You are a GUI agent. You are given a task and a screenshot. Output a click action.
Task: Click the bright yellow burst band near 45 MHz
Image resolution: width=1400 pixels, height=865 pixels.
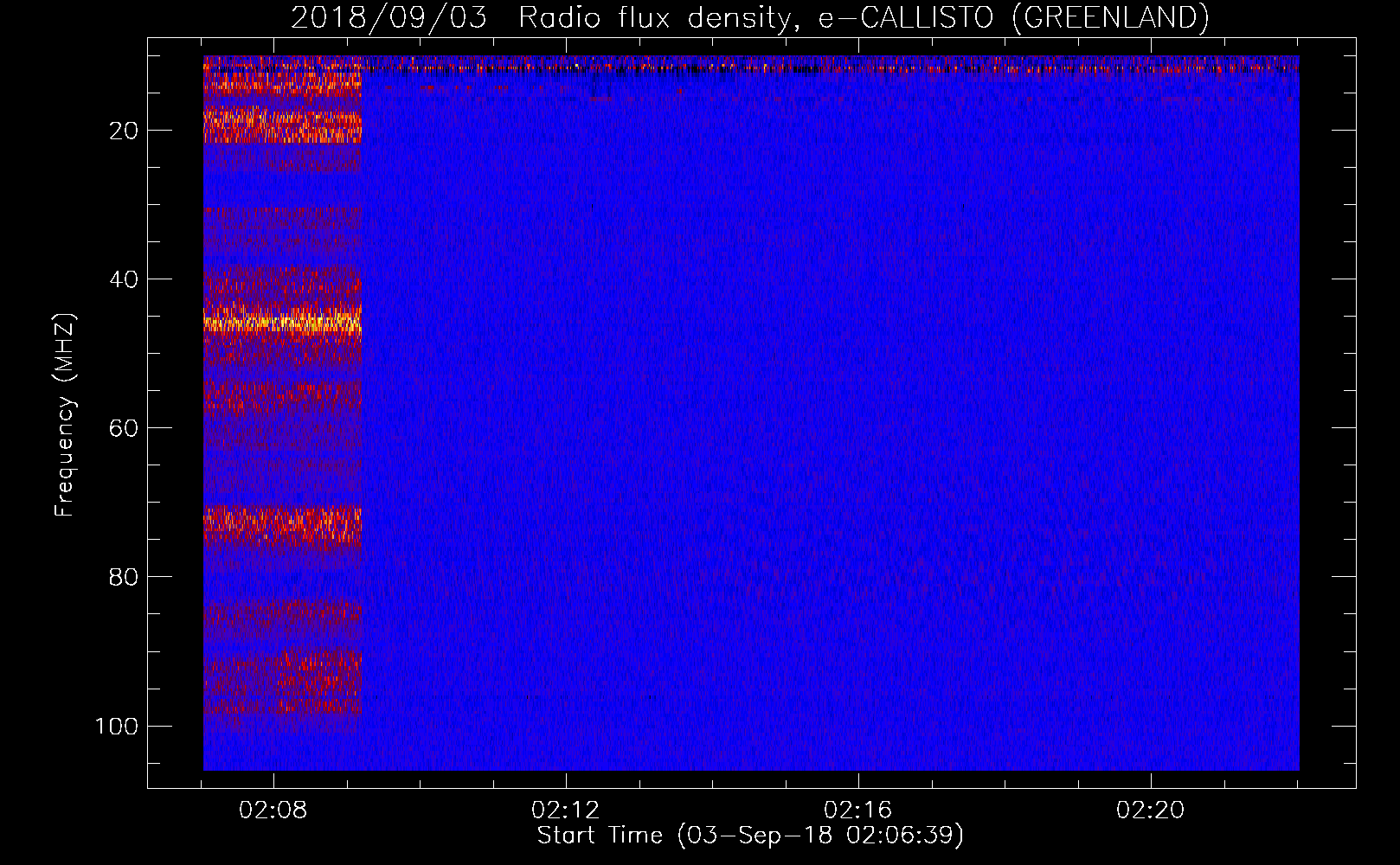pyautogui.click(x=282, y=322)
